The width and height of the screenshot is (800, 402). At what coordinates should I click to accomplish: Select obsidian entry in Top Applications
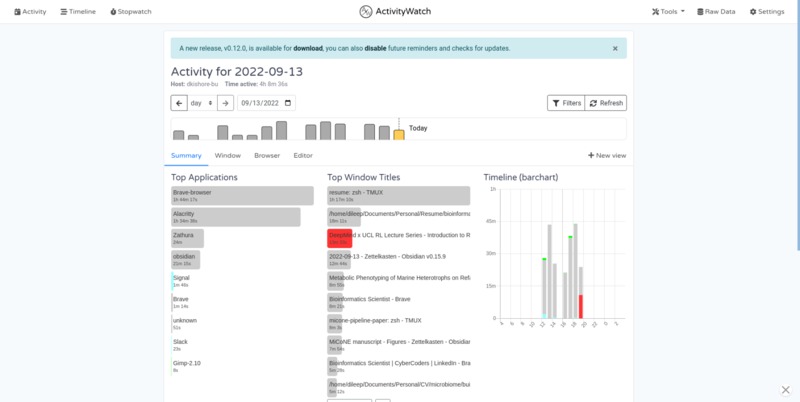click(186, 260)
